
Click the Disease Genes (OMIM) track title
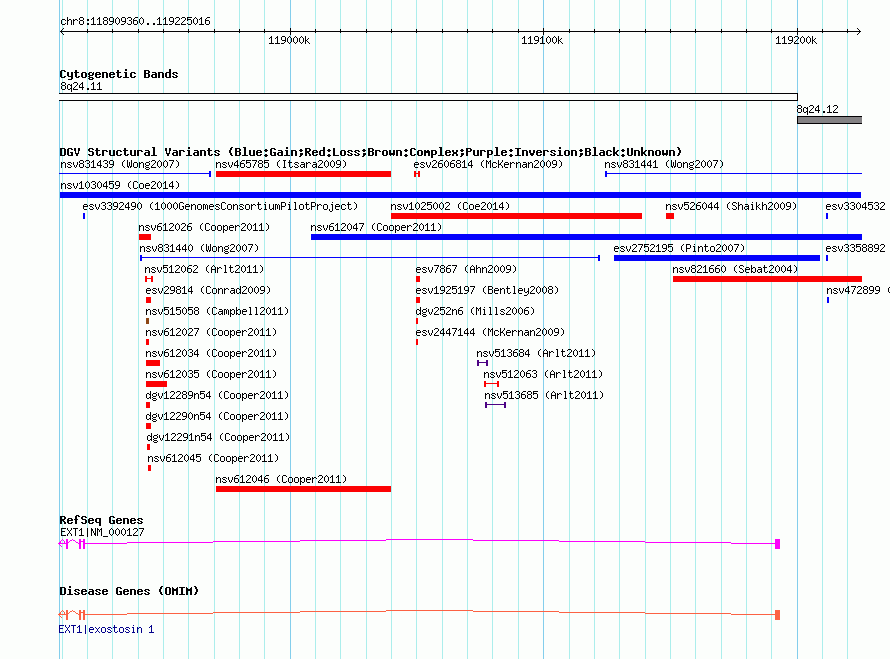pyautogui.click(x=129, y=591)
